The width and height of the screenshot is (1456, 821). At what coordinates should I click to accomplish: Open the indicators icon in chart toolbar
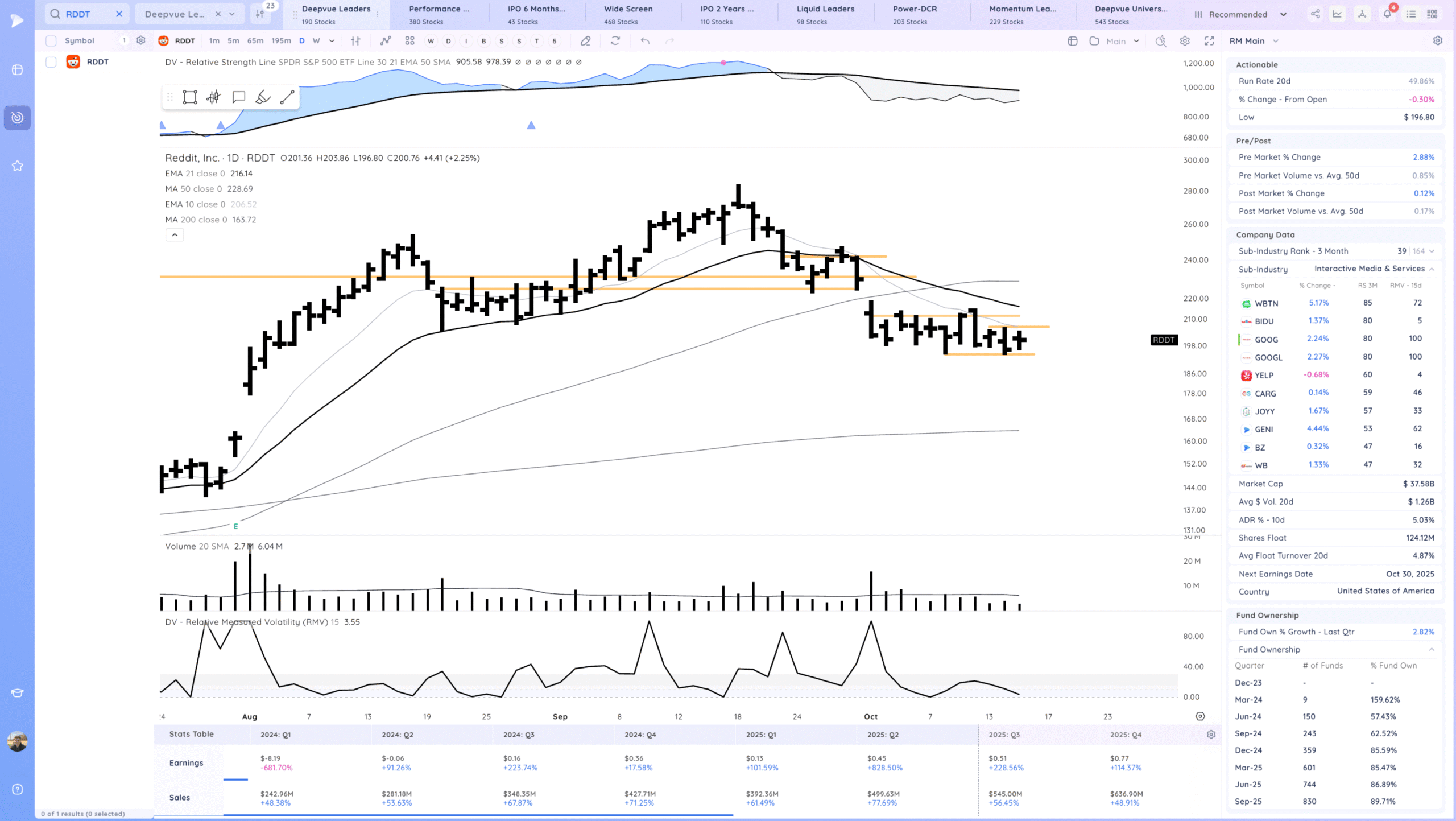pos(386,41)
